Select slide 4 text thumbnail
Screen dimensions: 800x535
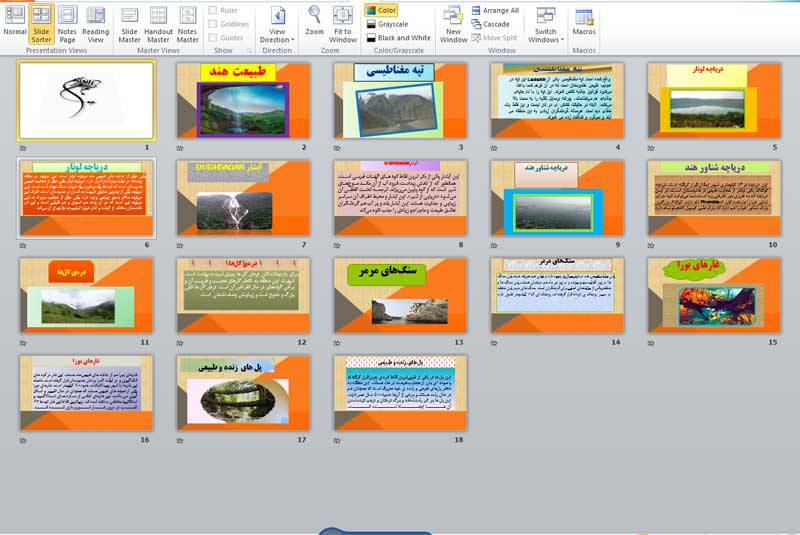pyautogui.click(x=557, y=100)
